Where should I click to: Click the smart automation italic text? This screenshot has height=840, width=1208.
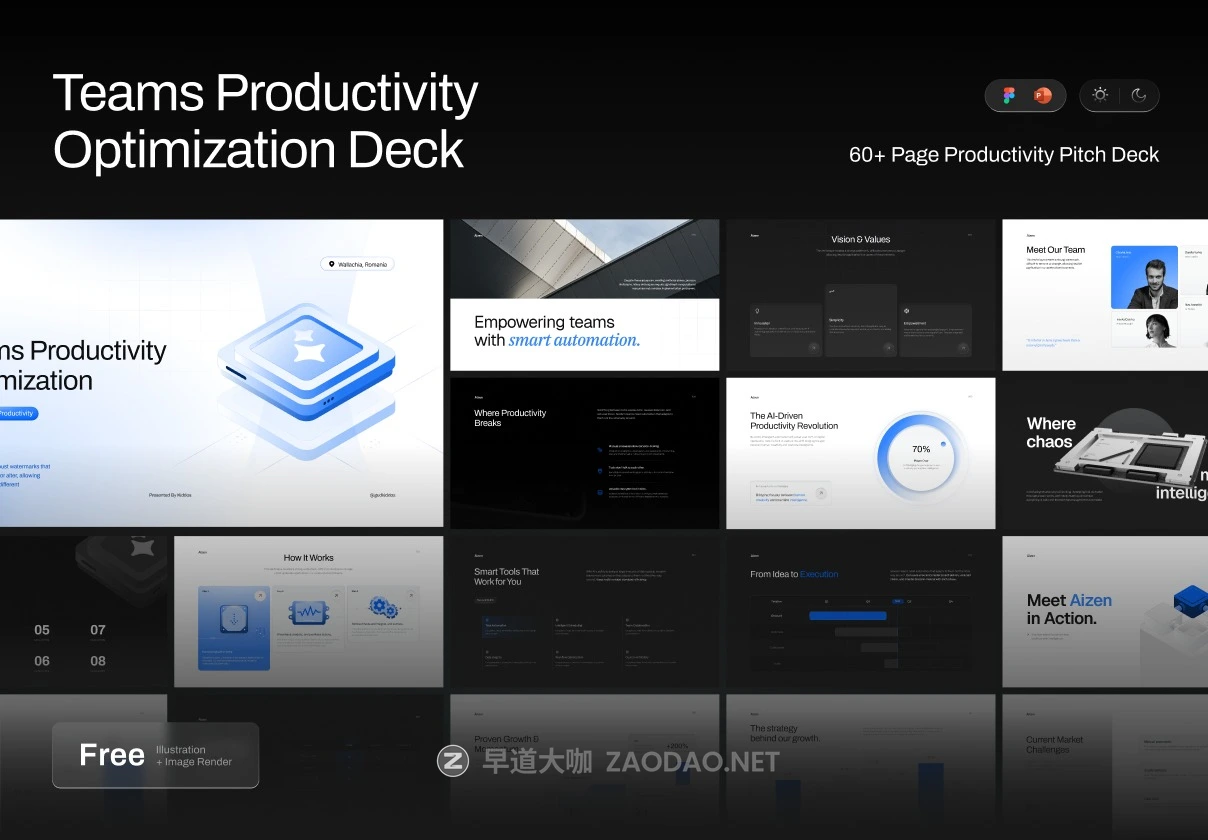click(574, 340)
